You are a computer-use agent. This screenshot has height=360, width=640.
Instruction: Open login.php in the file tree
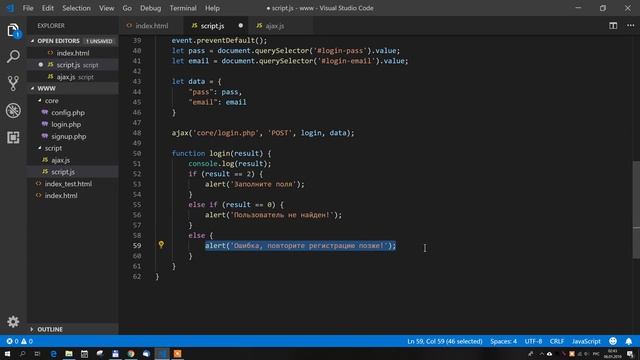pos(73,124)
